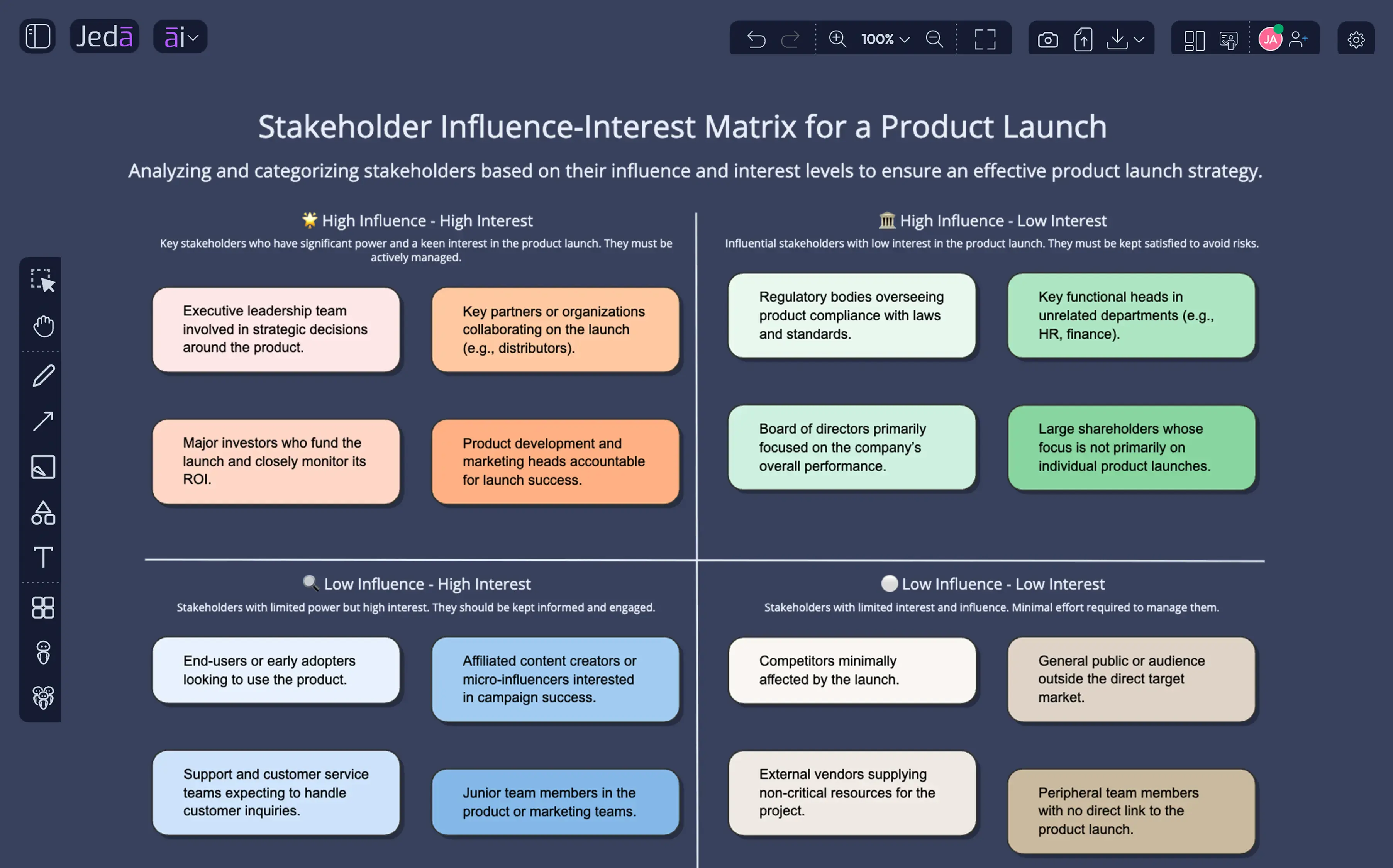This screenshot has width=1393, height=868.
Task: Select the selection pointer tool
Action: pos(43,281)
